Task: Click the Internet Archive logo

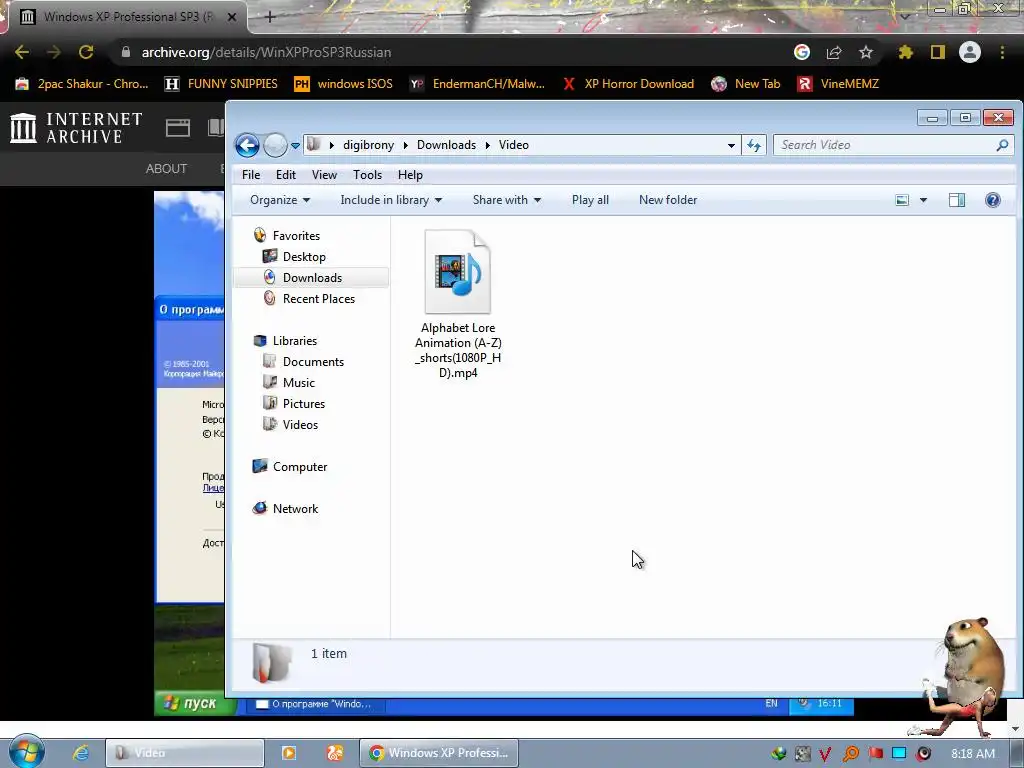Action: point(76,127)
